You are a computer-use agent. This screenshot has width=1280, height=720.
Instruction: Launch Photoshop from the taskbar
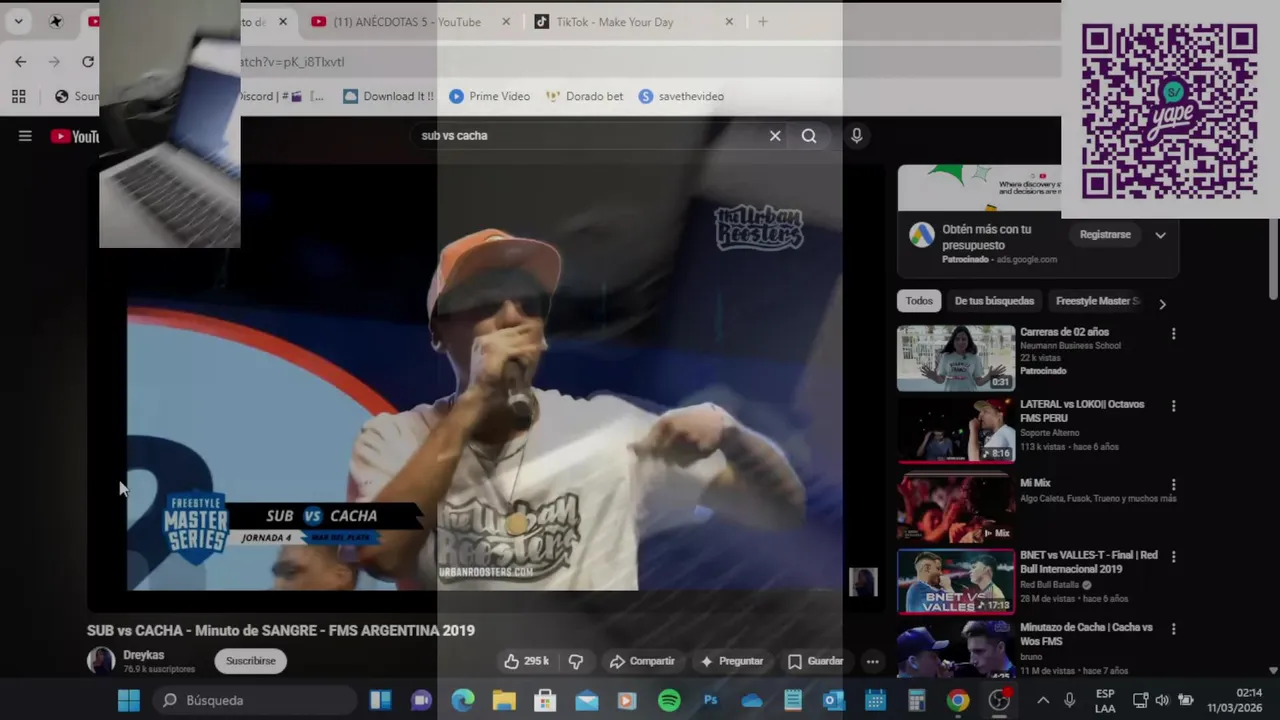click(x=711, y=700)
